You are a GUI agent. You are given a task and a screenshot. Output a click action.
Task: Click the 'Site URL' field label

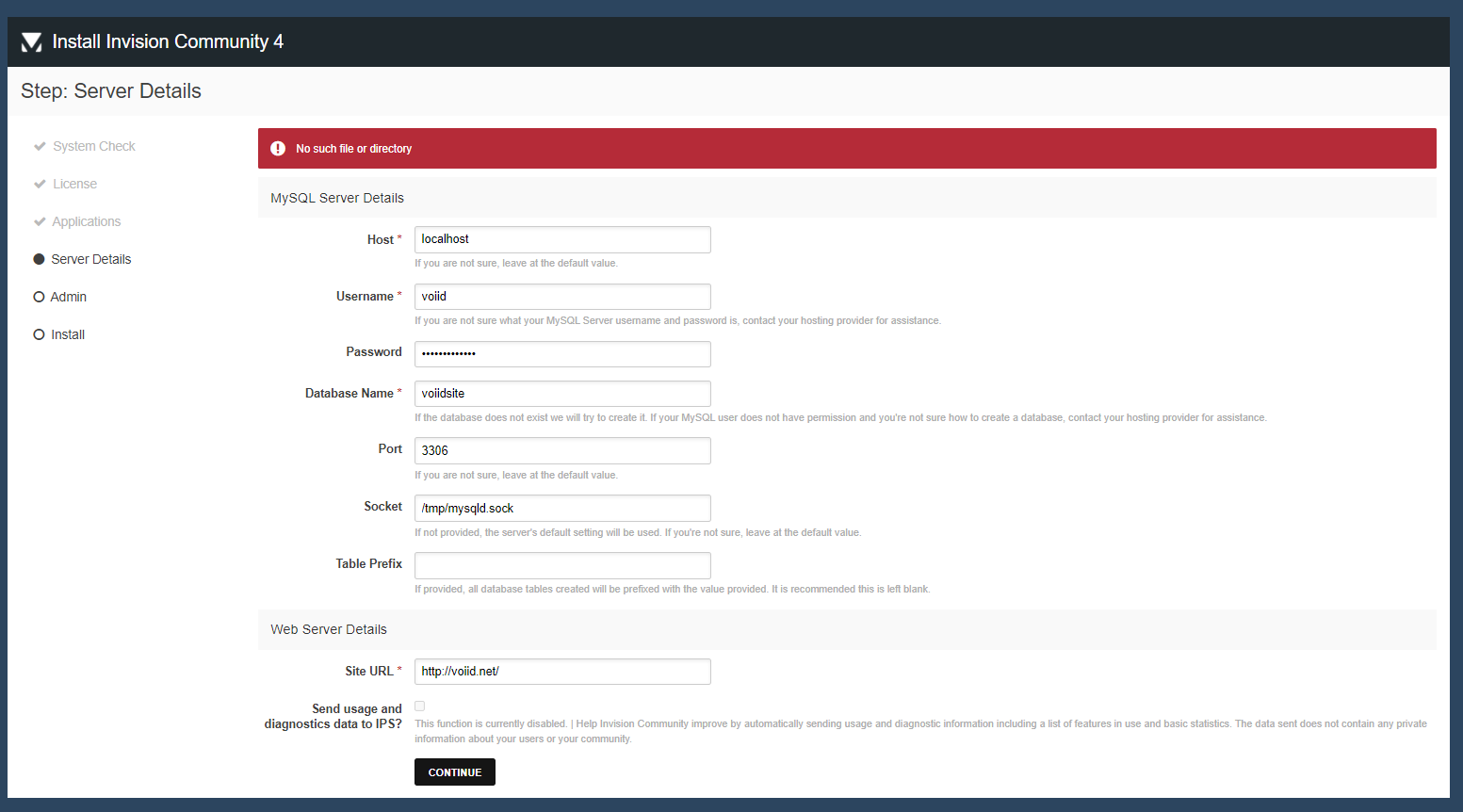coord(369,671)
